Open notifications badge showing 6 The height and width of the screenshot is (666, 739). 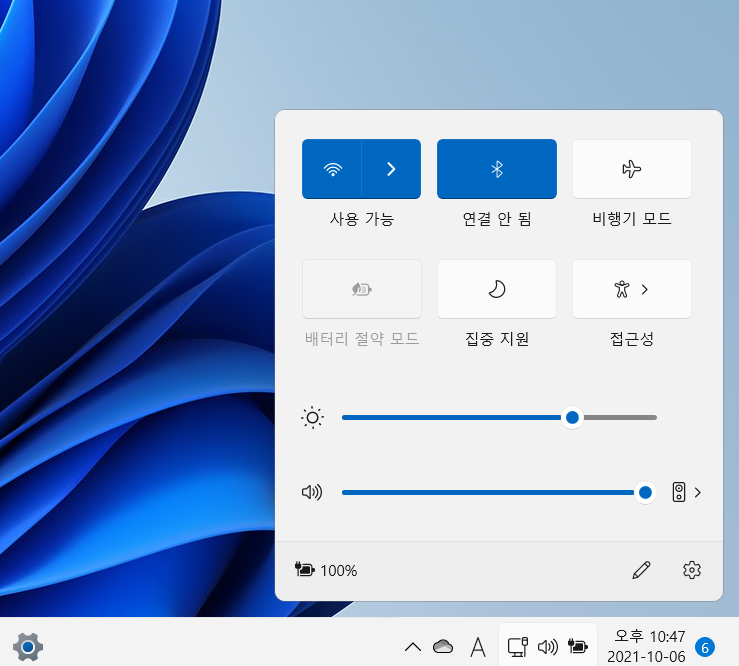705,648
